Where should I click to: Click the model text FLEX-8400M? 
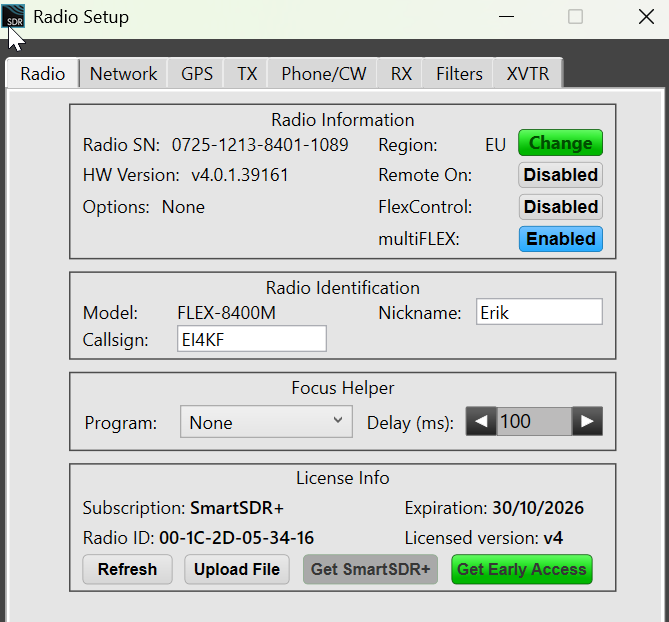pos(227,313)
